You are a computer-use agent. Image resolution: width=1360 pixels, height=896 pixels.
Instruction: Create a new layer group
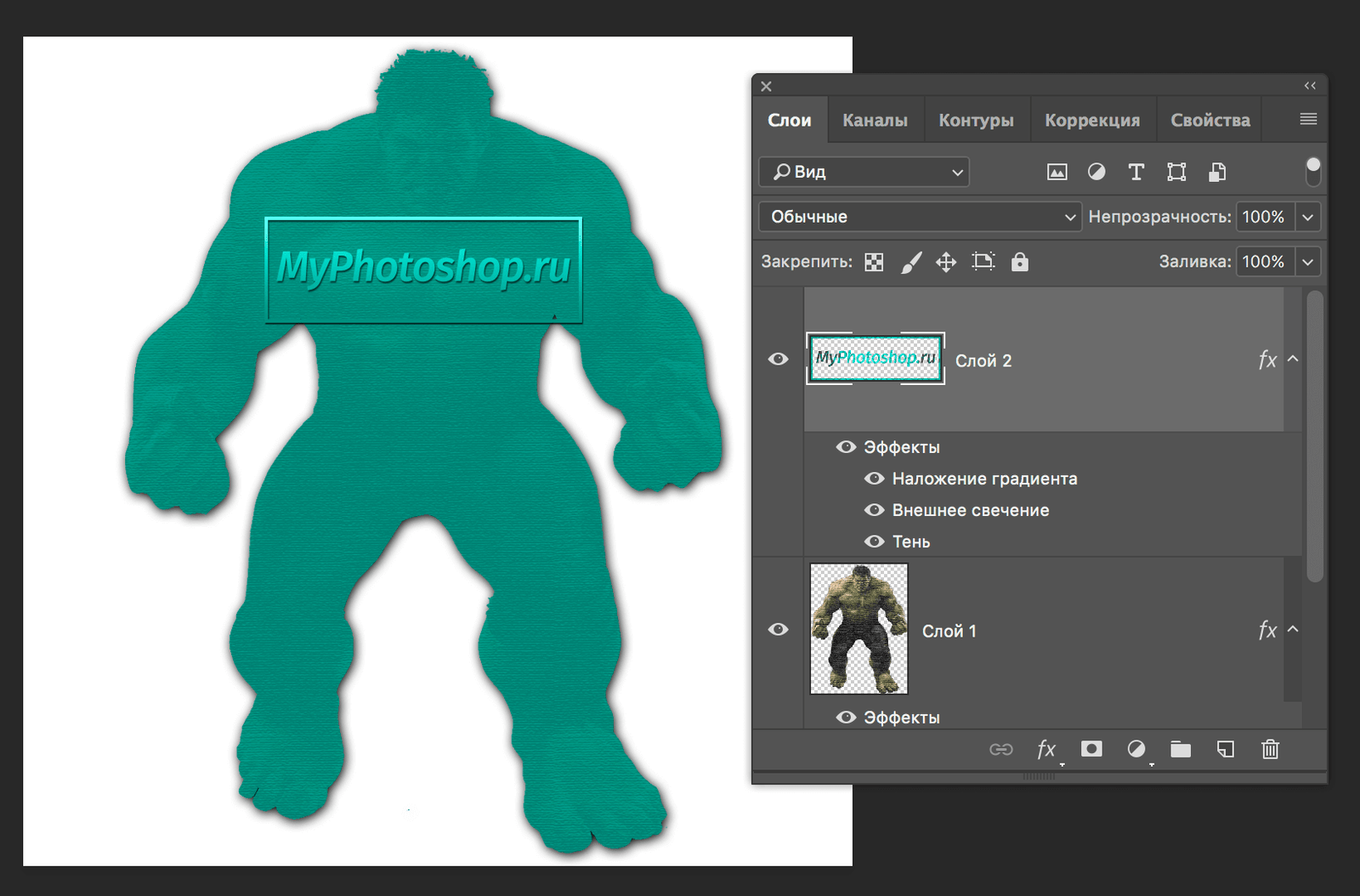point(1181,750)
